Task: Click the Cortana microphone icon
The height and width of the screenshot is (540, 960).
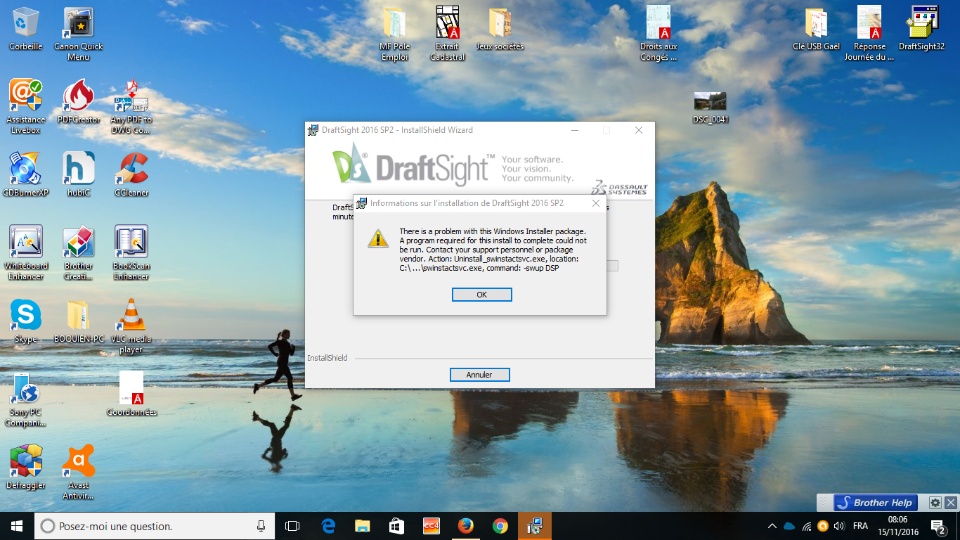Action: pos(261,526)
